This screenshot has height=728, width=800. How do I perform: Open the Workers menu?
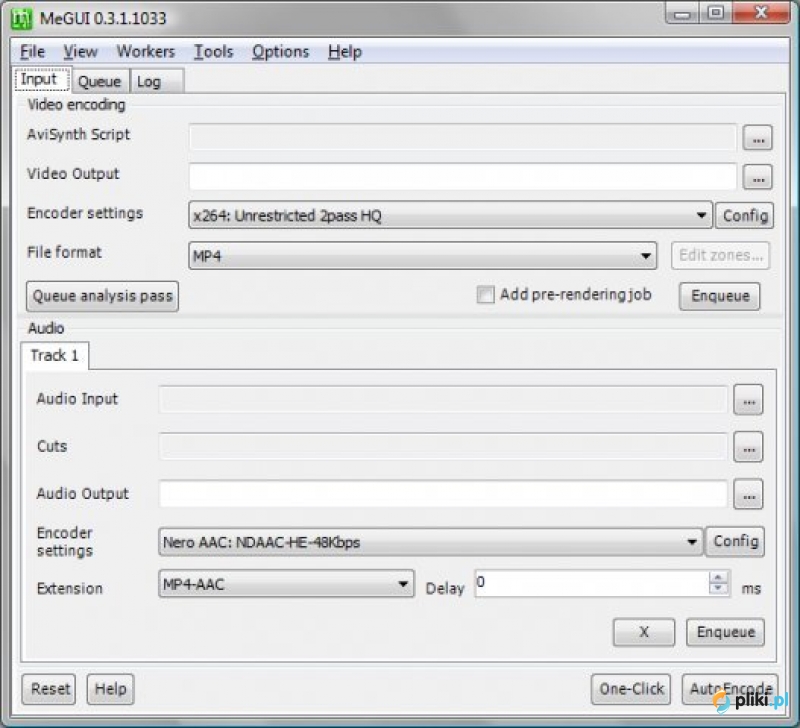[145, 52]
